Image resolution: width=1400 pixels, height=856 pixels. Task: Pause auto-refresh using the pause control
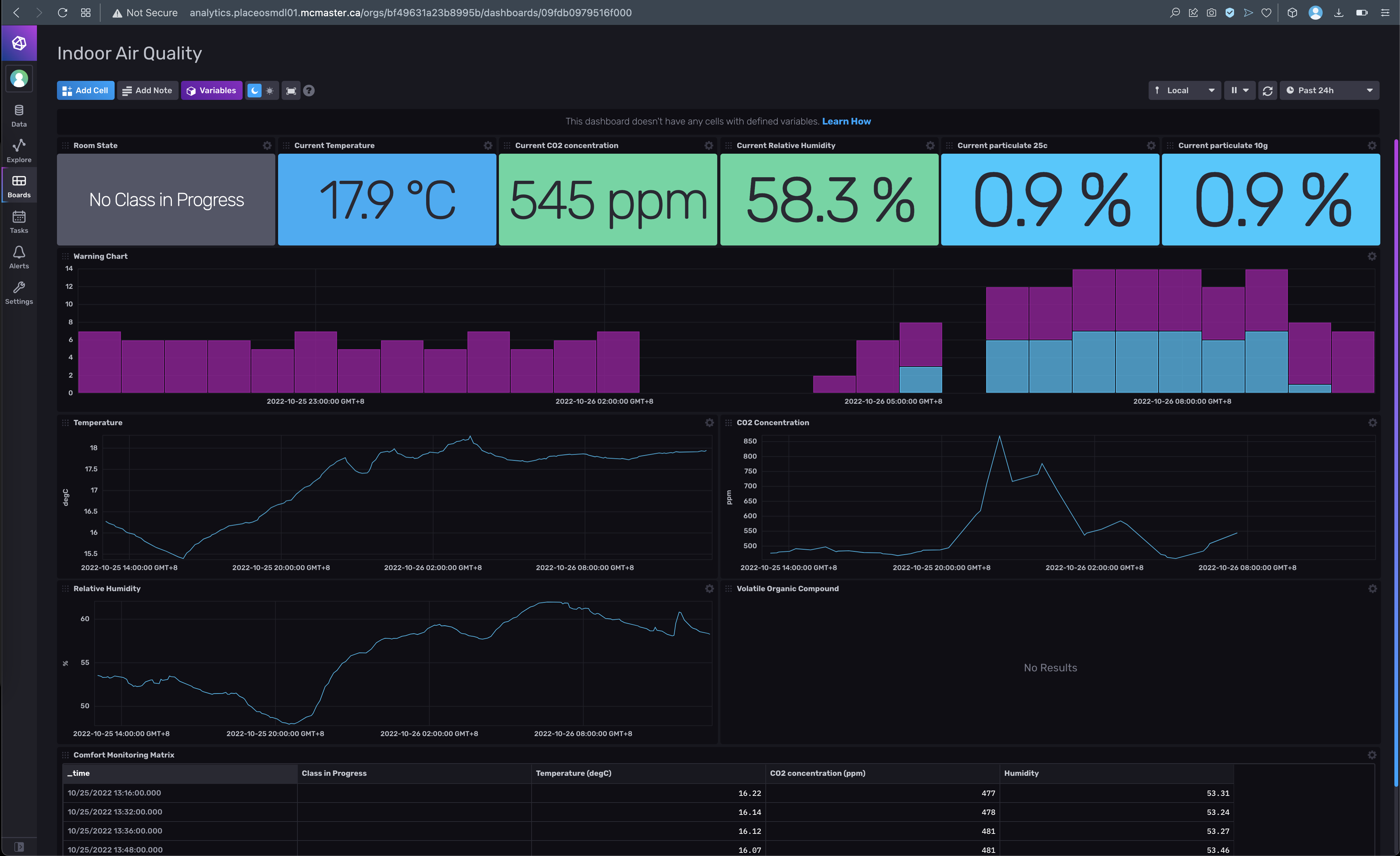tap(1234, 90)
